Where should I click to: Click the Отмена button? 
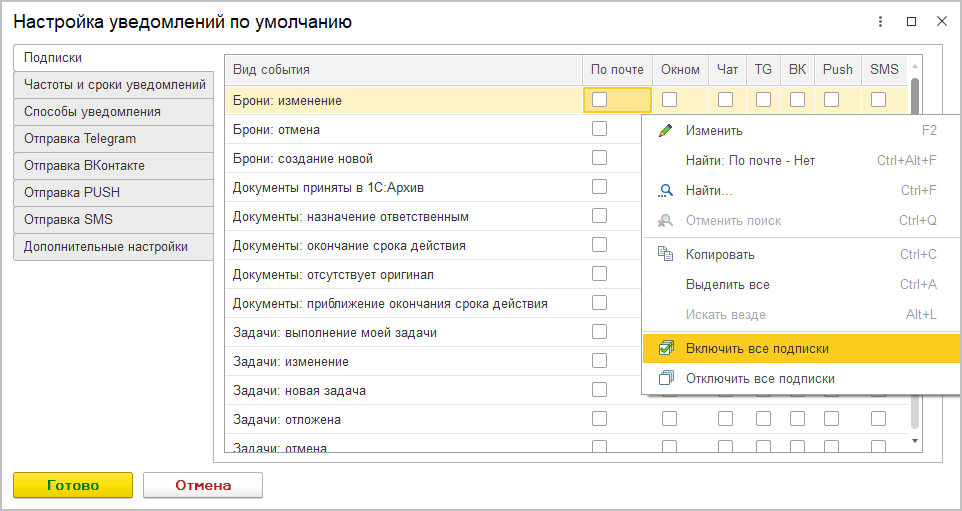pyautogui.click(x=203, y=485)
